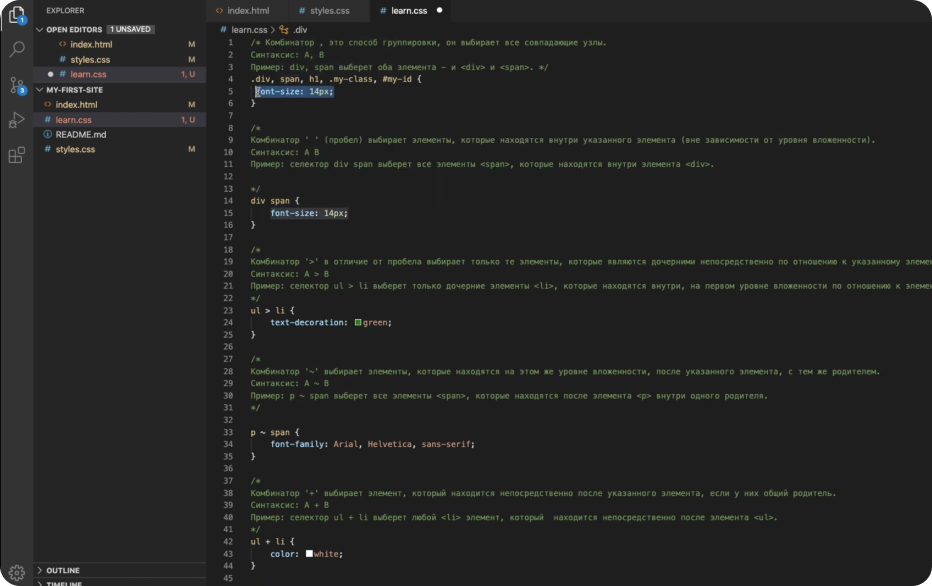Open index.html in MY-FIRST-SITE folder
The width and height of the screenshot is (932, 586).
(119, 105)
